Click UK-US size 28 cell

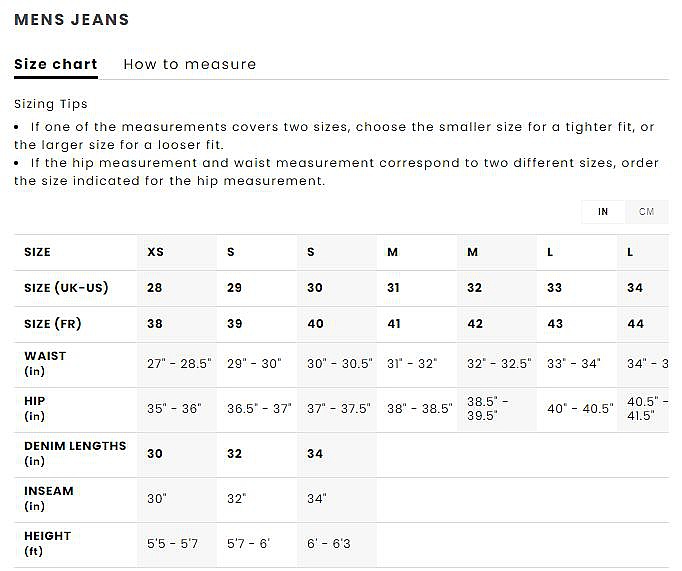155,288
